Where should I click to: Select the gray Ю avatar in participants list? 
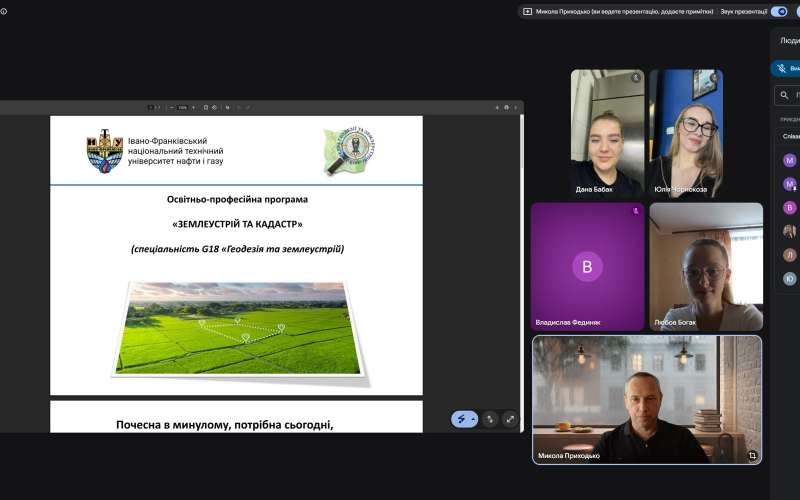789,278
